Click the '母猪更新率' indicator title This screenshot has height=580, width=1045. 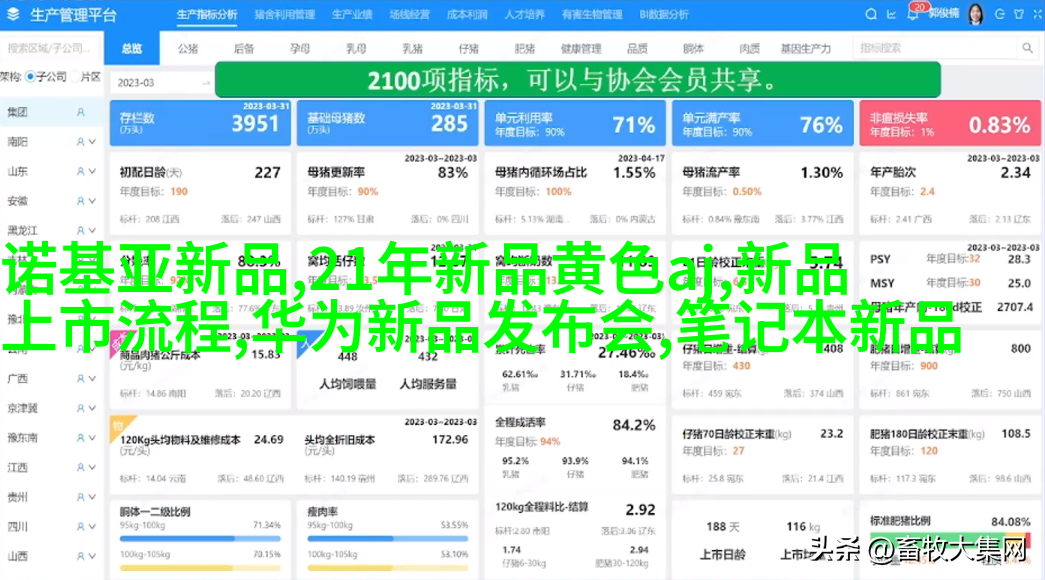(336, 172)
